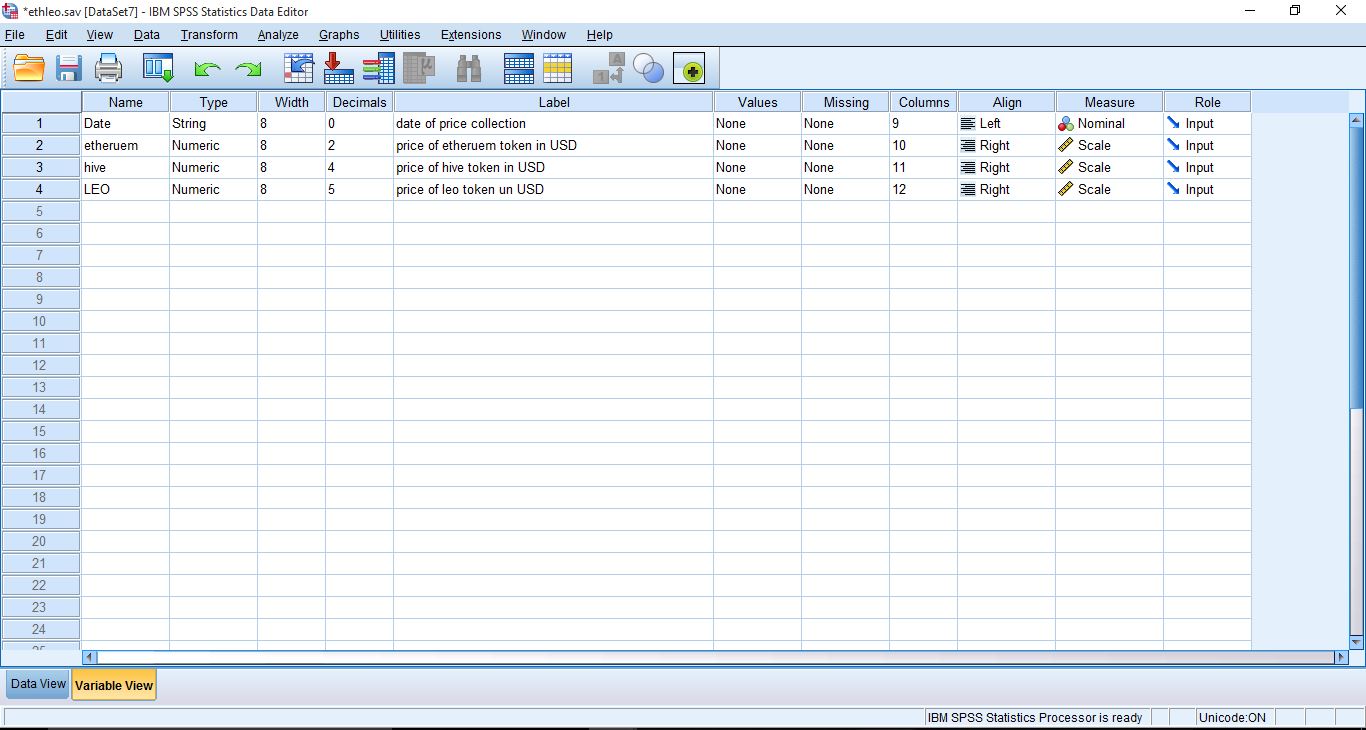This screenshot has height=730, width=1366.
Task: Select row header 2 for etheruem variable
Action: [41, 146]
